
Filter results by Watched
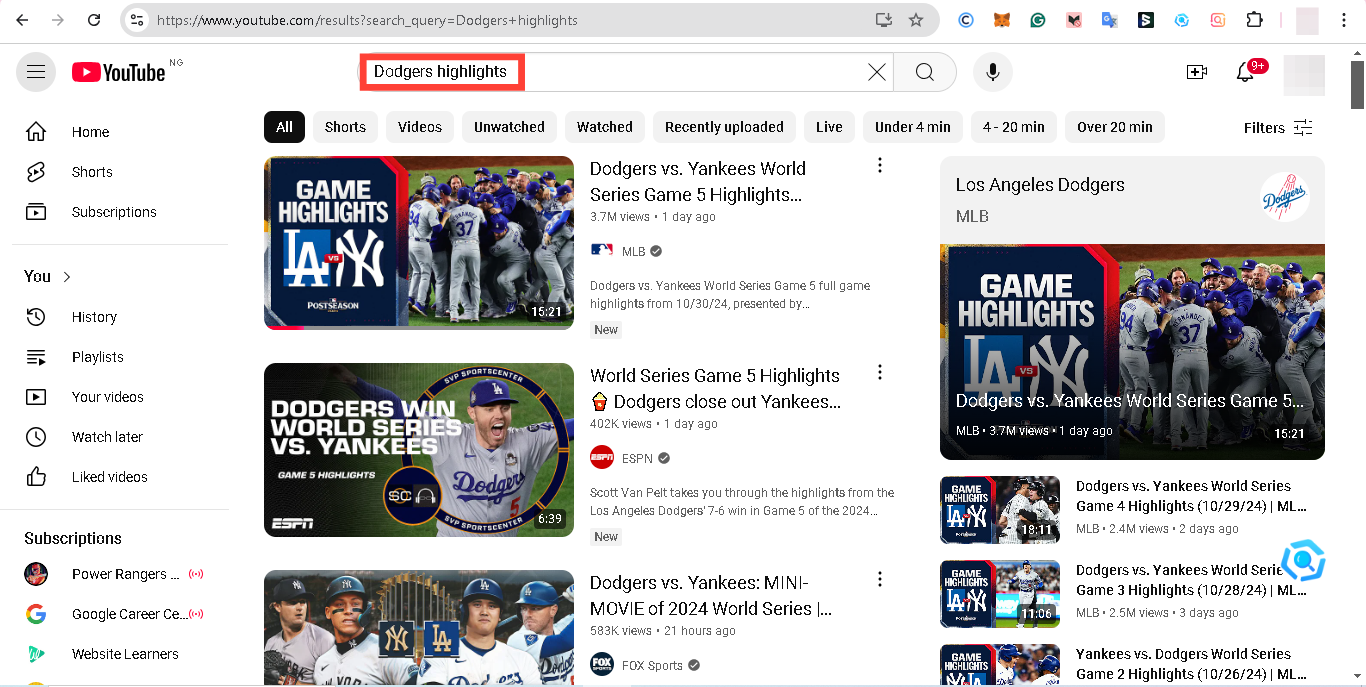[605, 127]
